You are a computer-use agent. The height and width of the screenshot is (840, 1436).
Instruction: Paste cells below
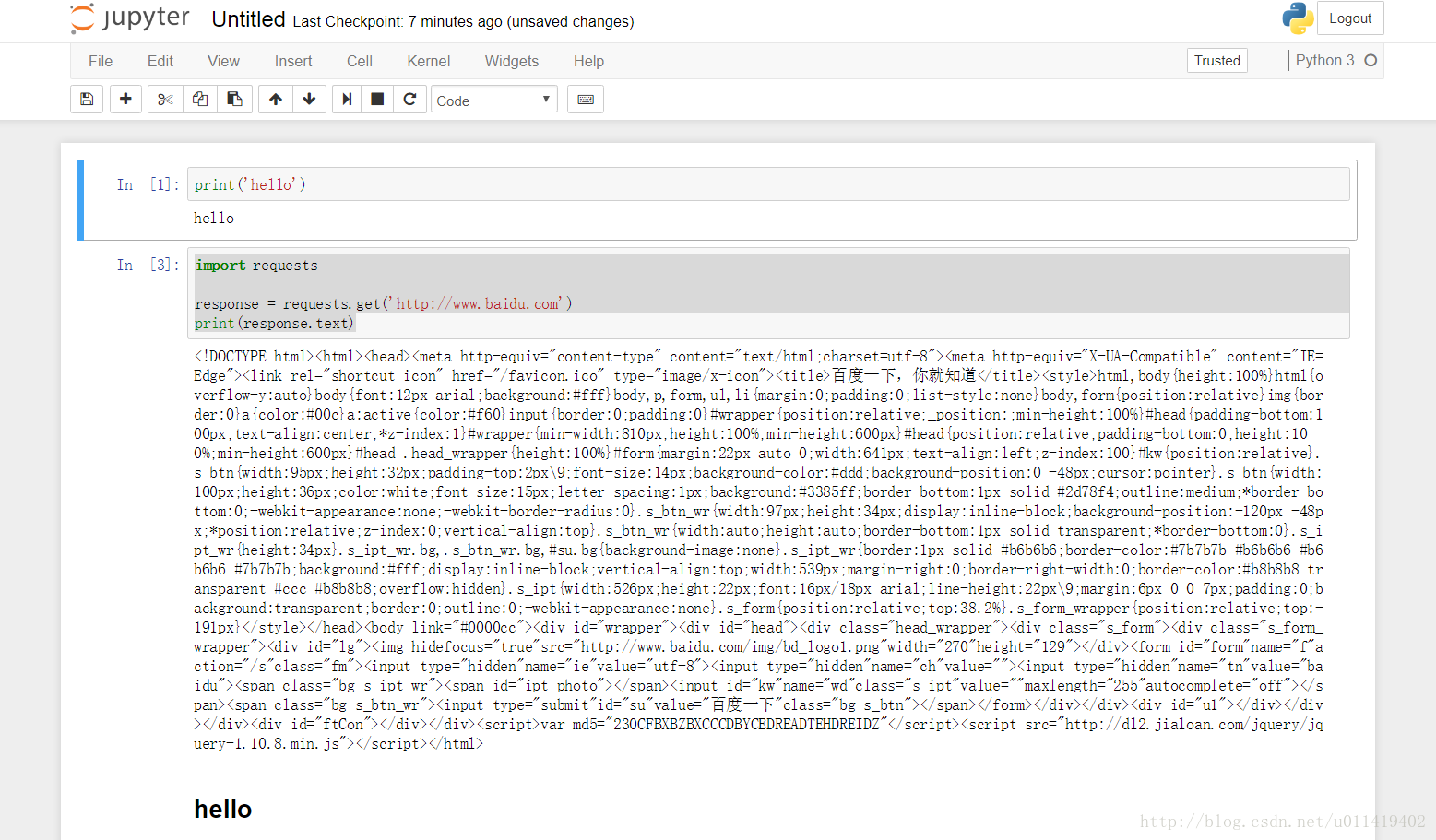[235, 100]
